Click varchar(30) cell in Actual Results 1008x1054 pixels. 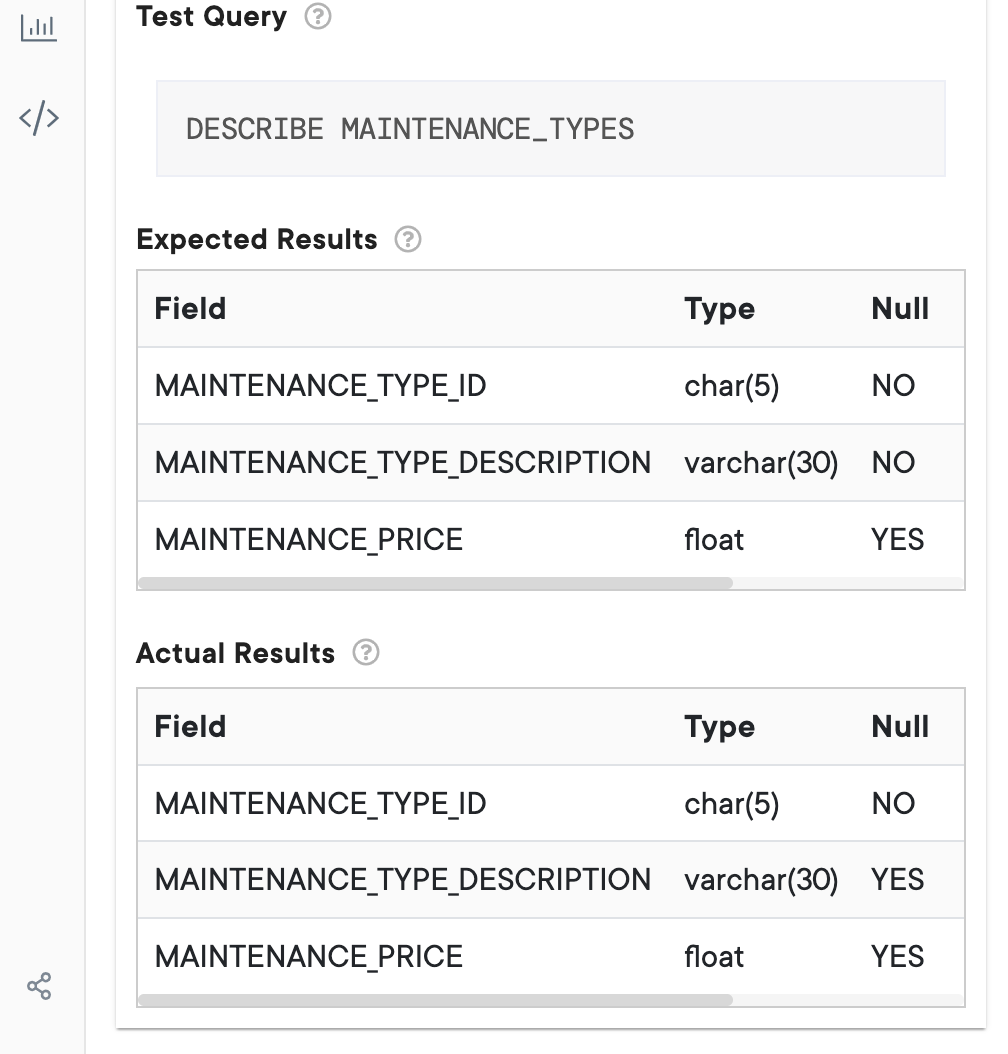[761, 880]
